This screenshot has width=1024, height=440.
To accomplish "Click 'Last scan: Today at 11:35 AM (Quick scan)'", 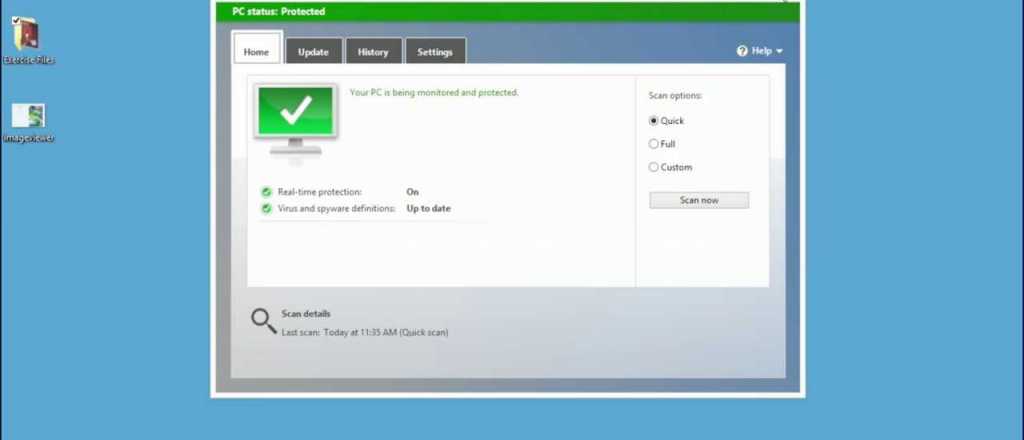I will click(365, 333).
